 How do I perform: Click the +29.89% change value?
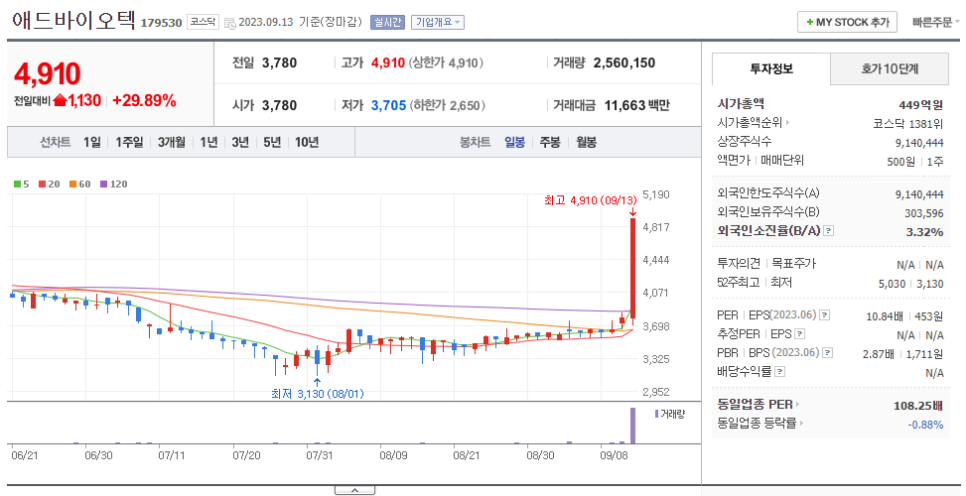(144, 100)
